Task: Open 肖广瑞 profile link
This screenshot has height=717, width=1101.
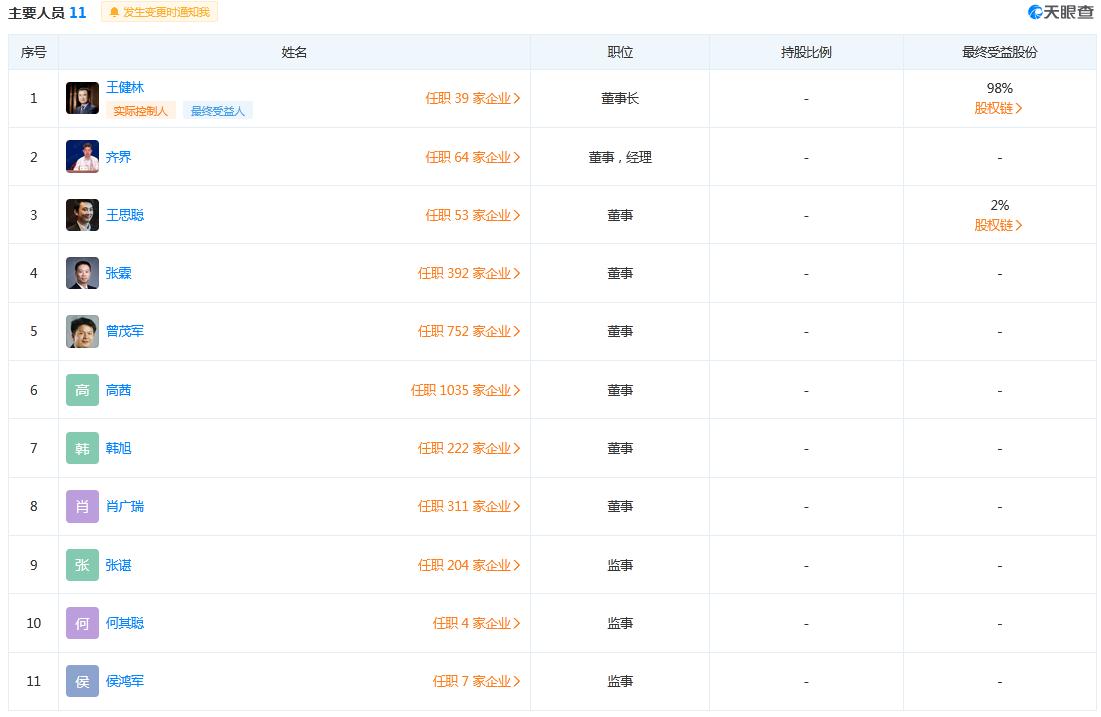Action: 125,506
